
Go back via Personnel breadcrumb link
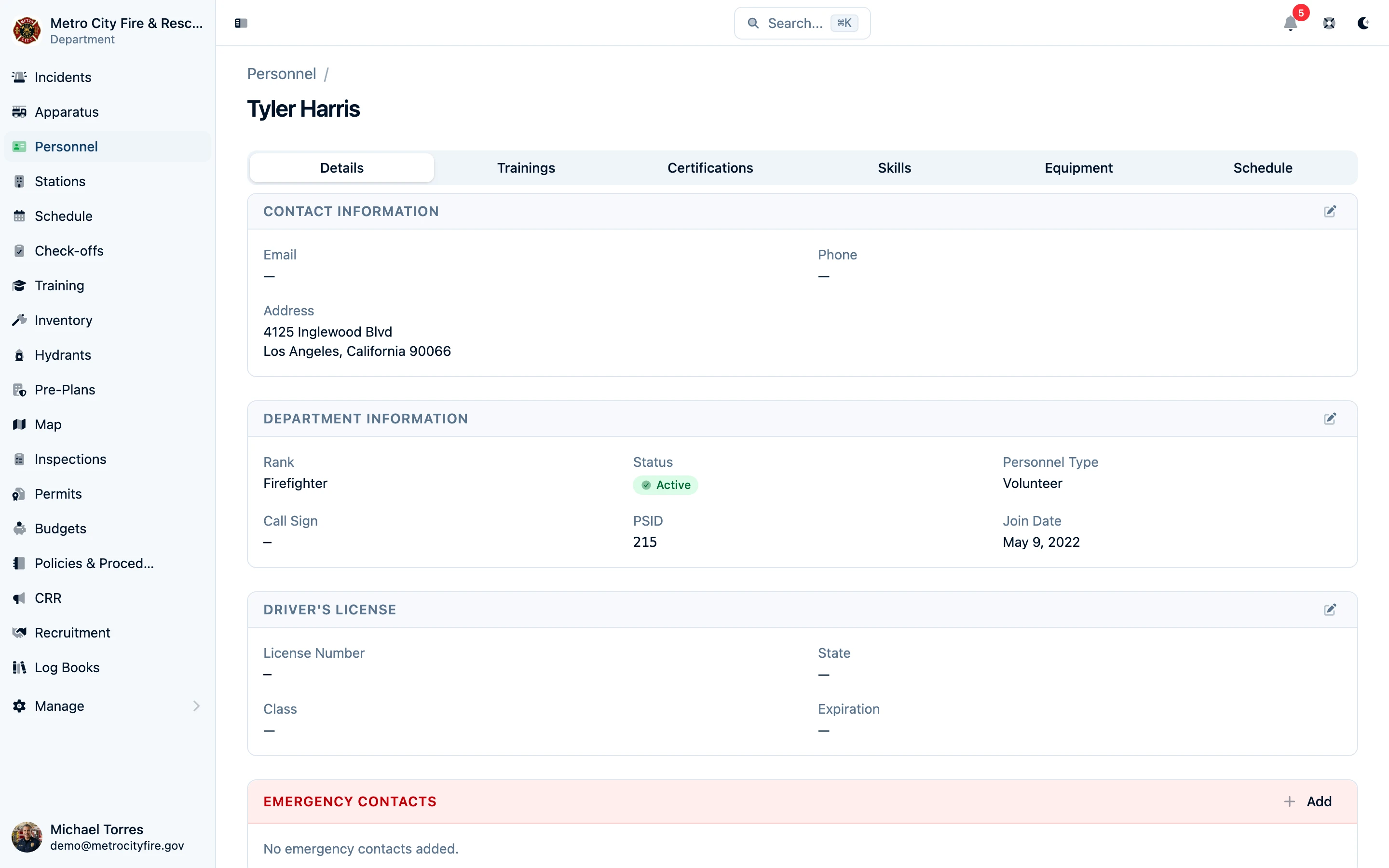coord(281,74)
